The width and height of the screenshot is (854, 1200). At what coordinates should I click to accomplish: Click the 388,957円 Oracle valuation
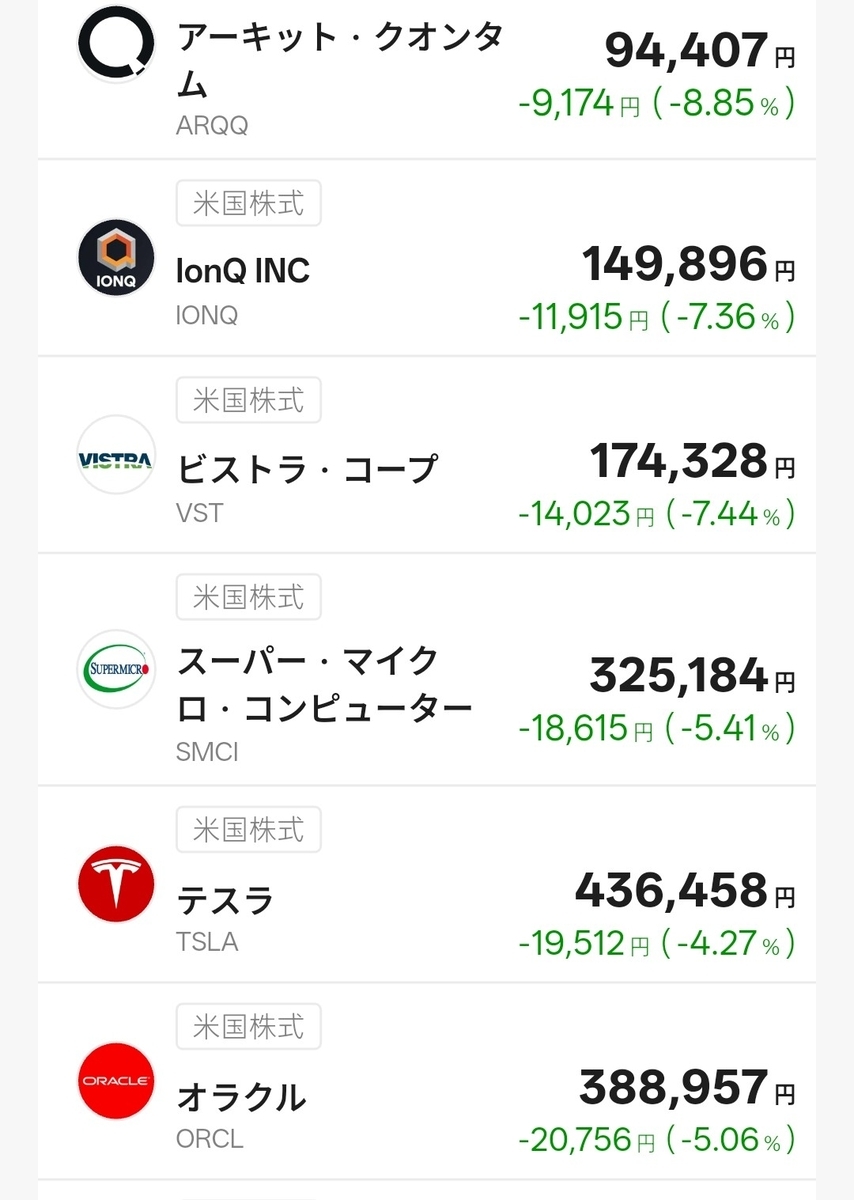(686, 1086)
